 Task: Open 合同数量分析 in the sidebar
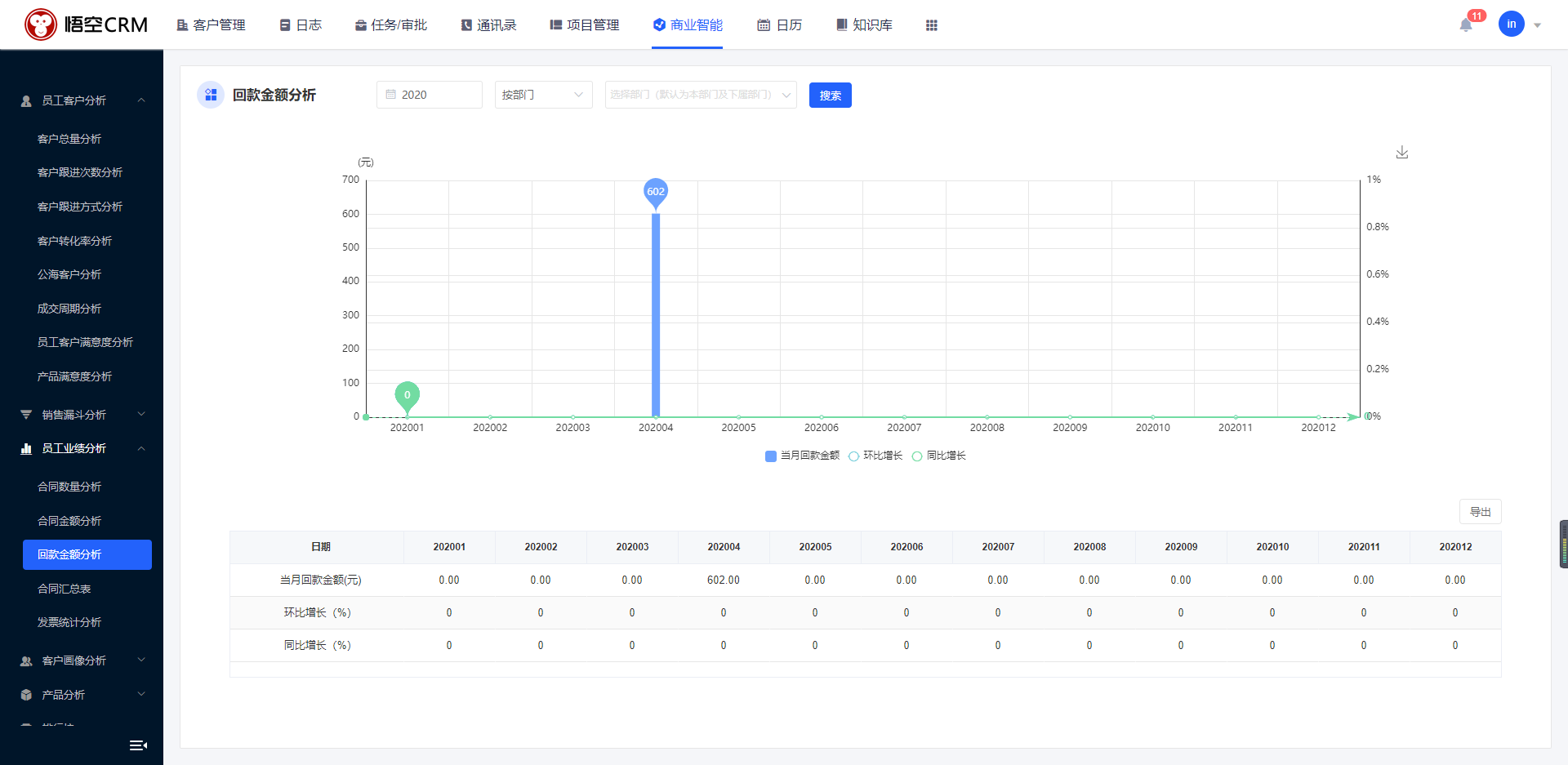pyautogui.click(x=69, y=487)
